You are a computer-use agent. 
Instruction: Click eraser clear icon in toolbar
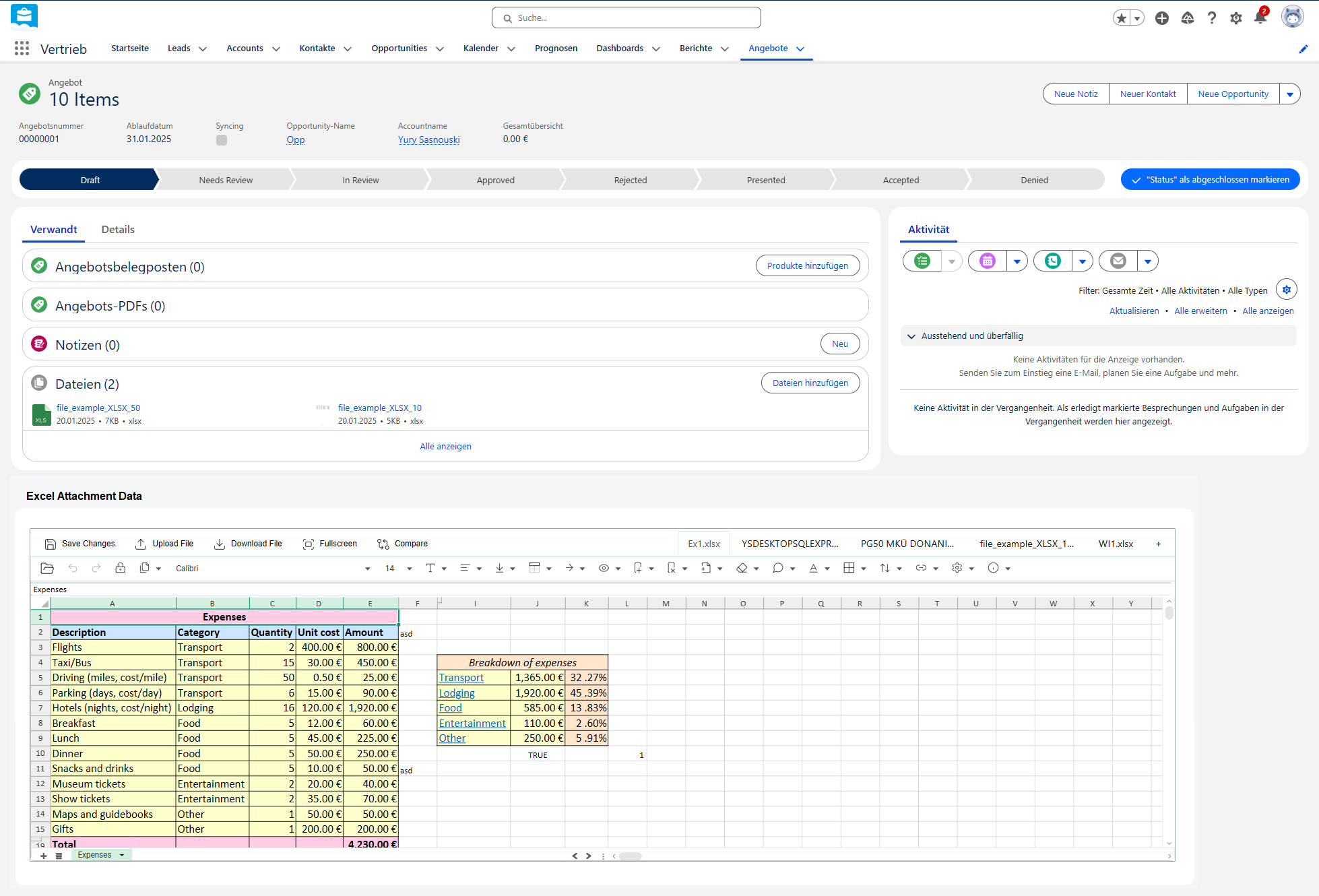tap(742, 568)
